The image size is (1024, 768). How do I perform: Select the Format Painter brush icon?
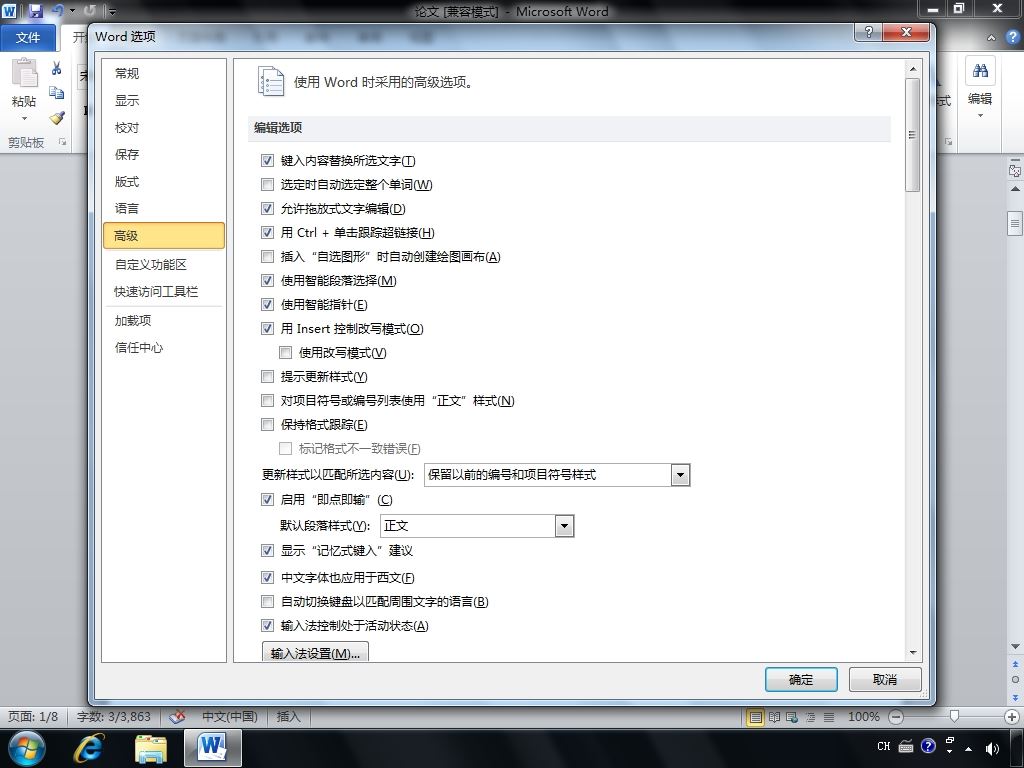tap(57, 118)
